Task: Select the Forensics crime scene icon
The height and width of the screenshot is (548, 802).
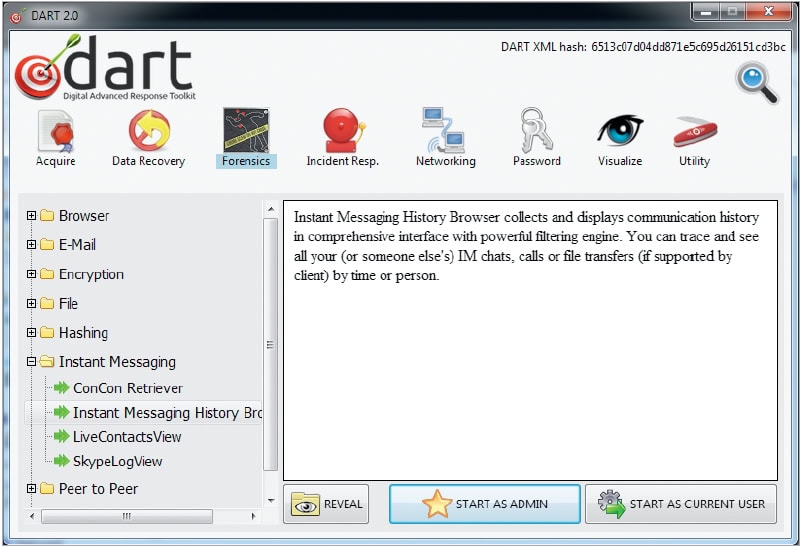Action: coord(246,130)
